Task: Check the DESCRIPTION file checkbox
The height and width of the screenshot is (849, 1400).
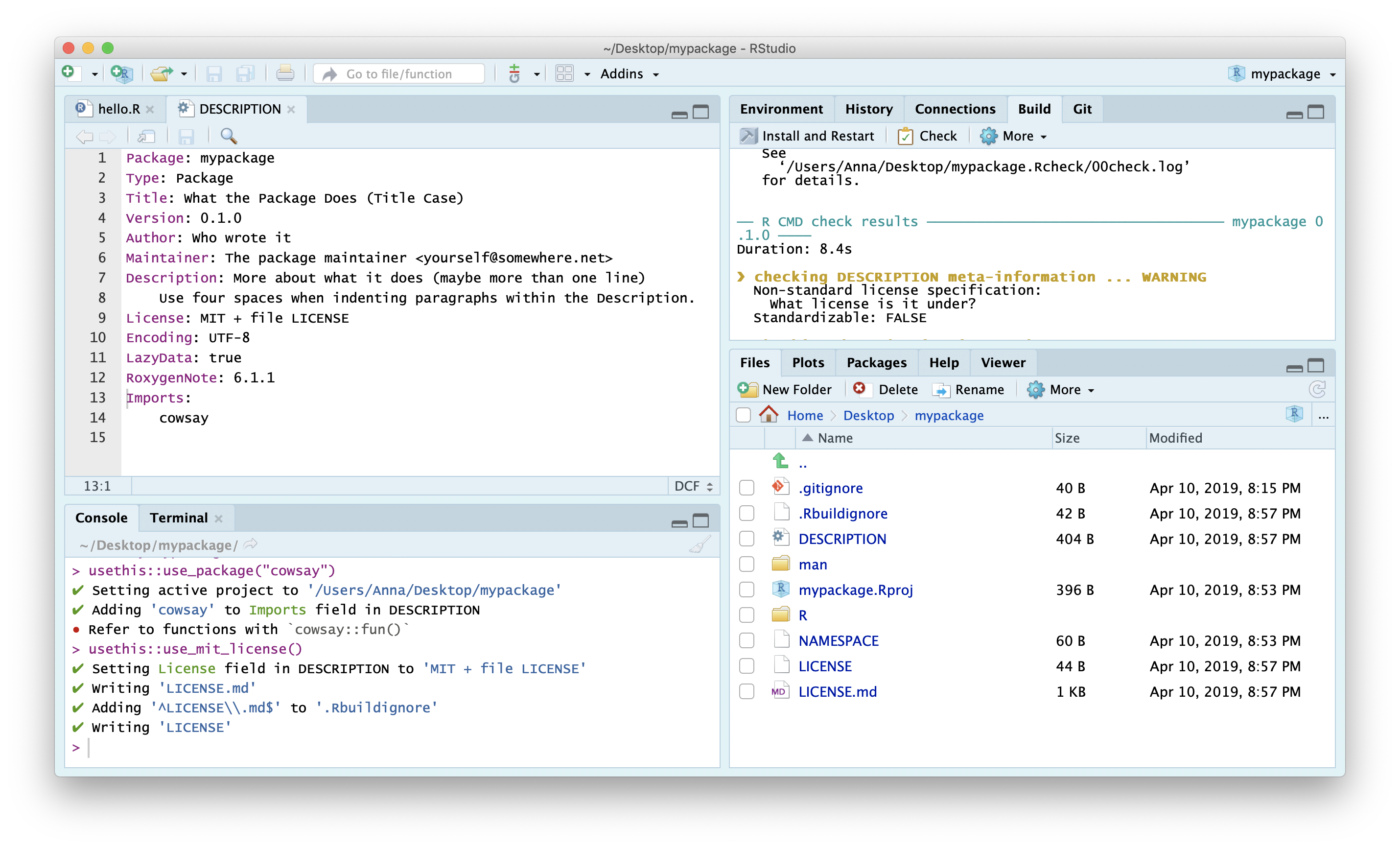Action: pos(747,538)
